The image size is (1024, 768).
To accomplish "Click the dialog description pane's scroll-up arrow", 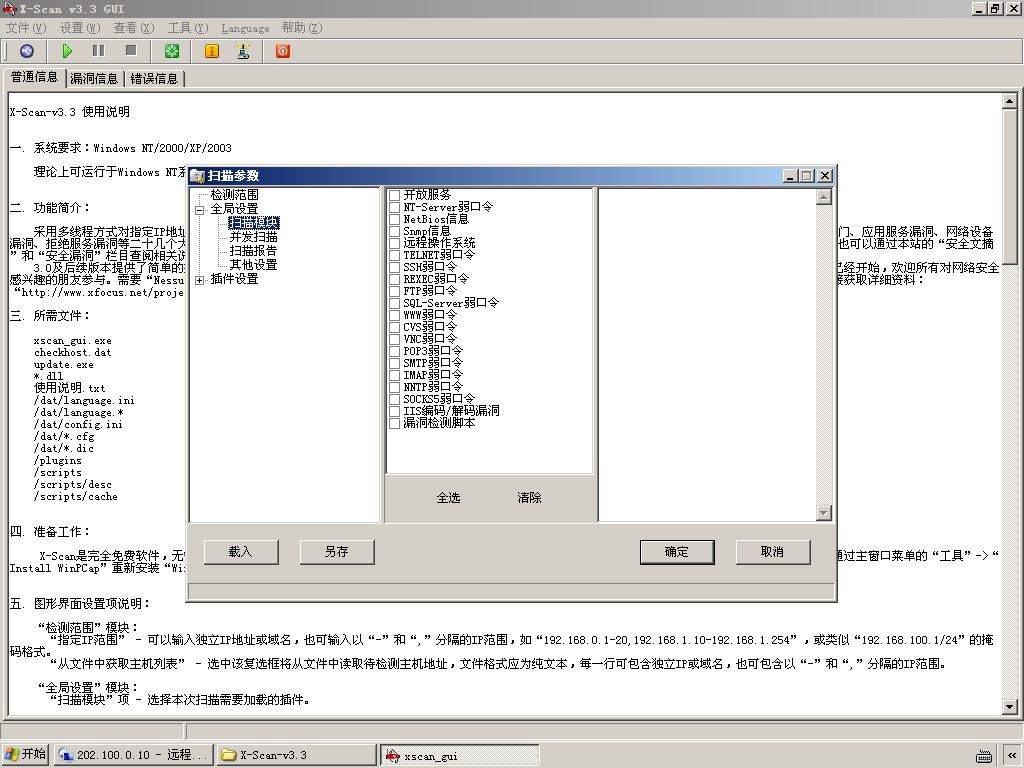I will [x=824, y=197].
